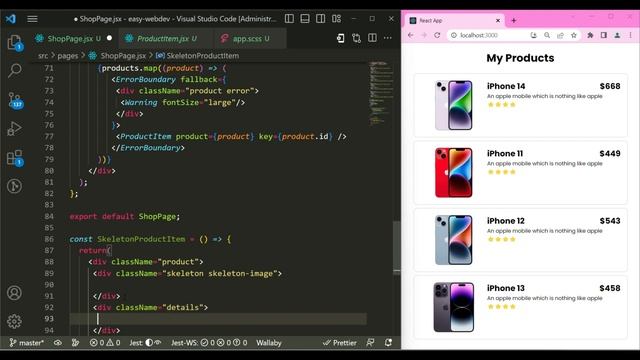This screenshot has height=360, width=640.
Task: Switch to the app.scss tab
Action: pos(251,39)
